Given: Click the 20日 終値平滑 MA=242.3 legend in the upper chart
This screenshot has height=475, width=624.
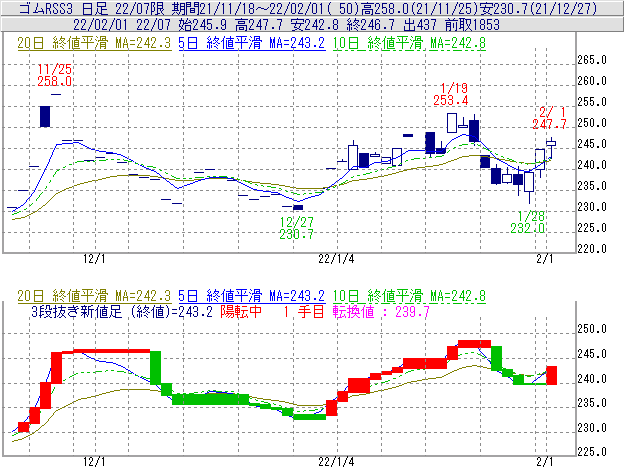Looking at the screenshot, I should (x=94, y=43).
